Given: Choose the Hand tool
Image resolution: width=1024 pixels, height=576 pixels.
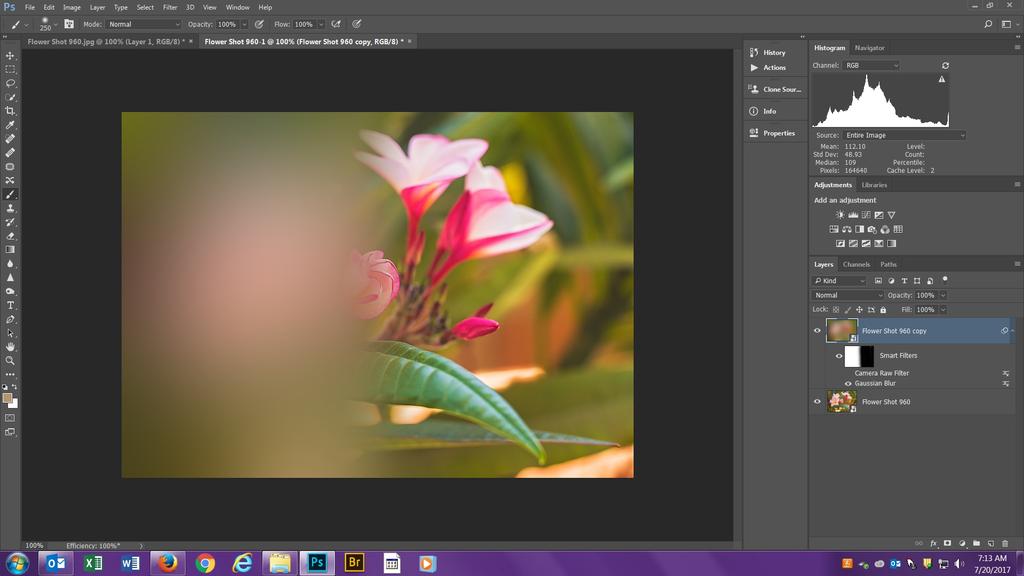Looking at the screenshot, I should coord(10,346).
